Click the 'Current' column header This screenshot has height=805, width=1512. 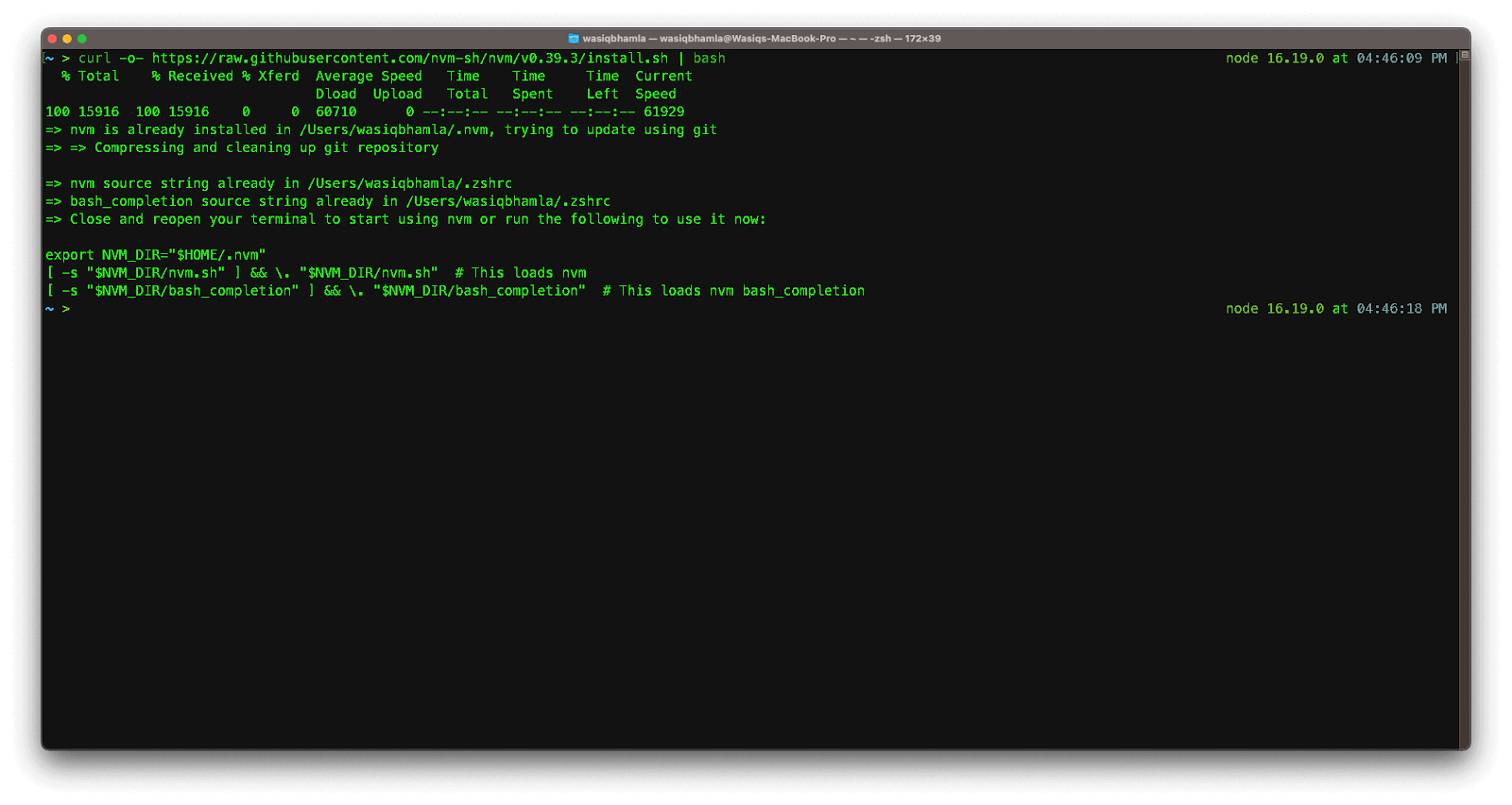pyautogui.click(x=664, y=77)
